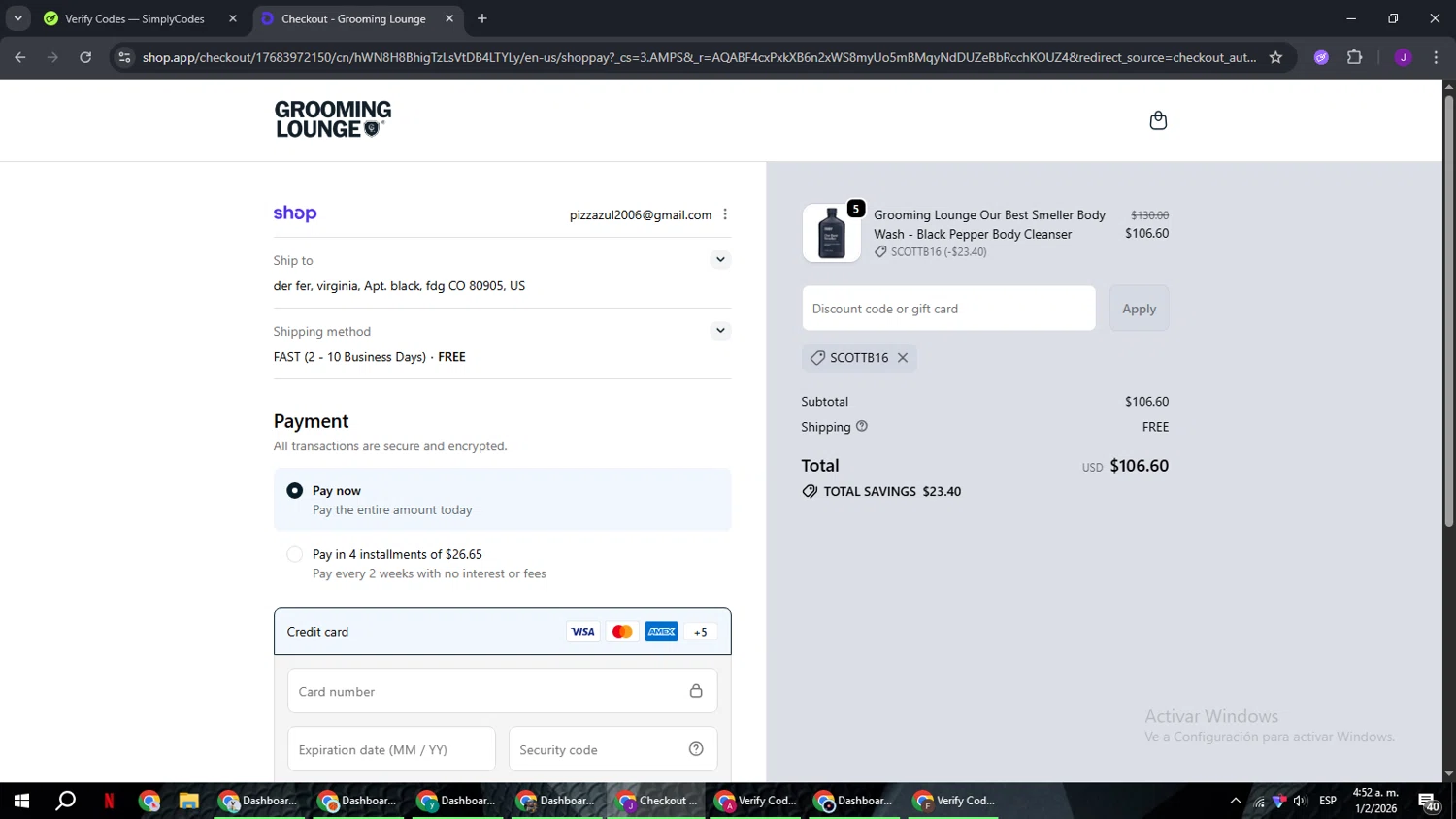The height and width of the screenshot is (819, 1456).
Task: Click the TOTAL SAVINGS $23.40 text
Action: click(892, 491)
